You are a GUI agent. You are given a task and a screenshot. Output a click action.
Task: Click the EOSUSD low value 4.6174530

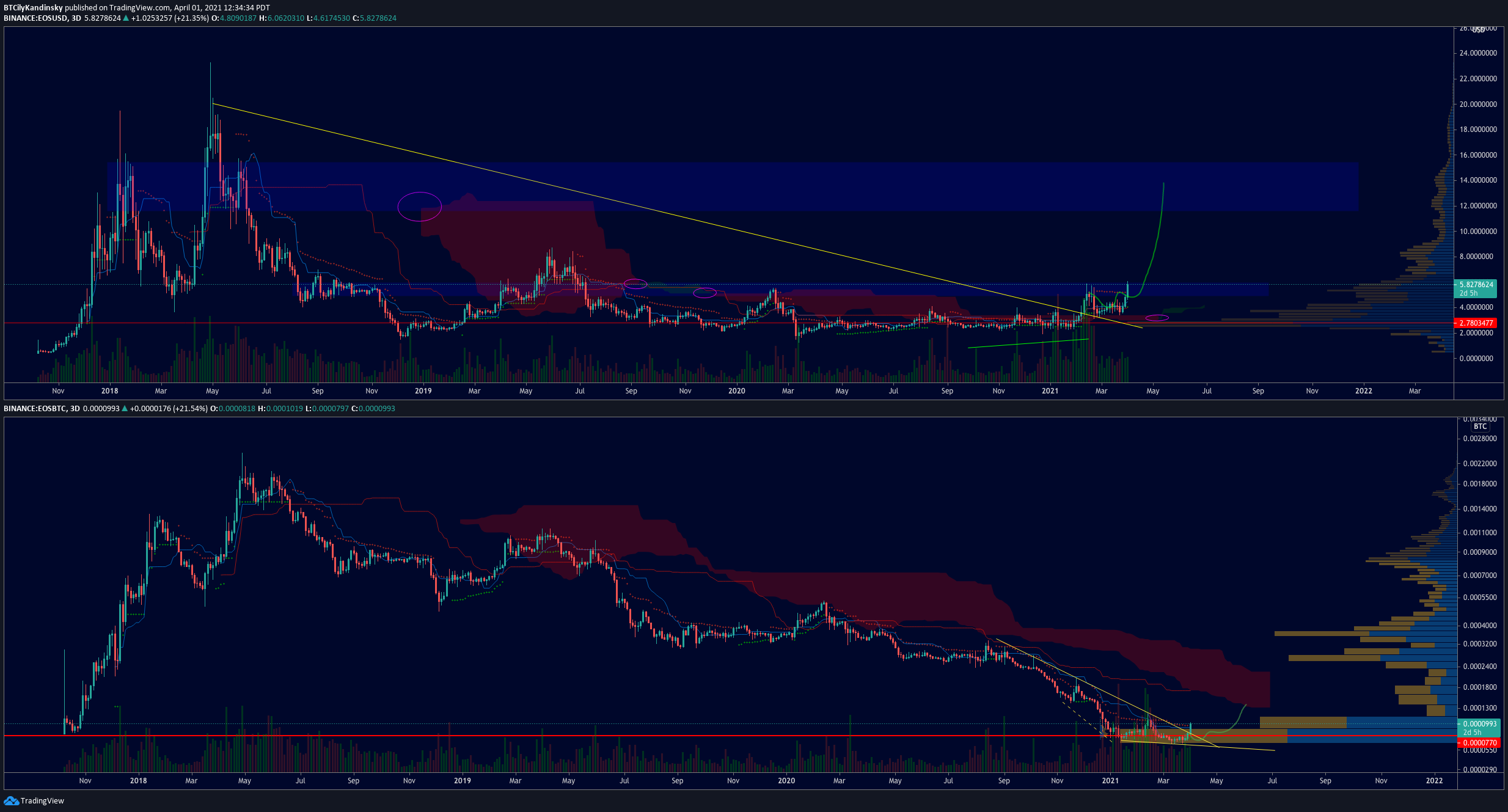click(x=331, y=18)
